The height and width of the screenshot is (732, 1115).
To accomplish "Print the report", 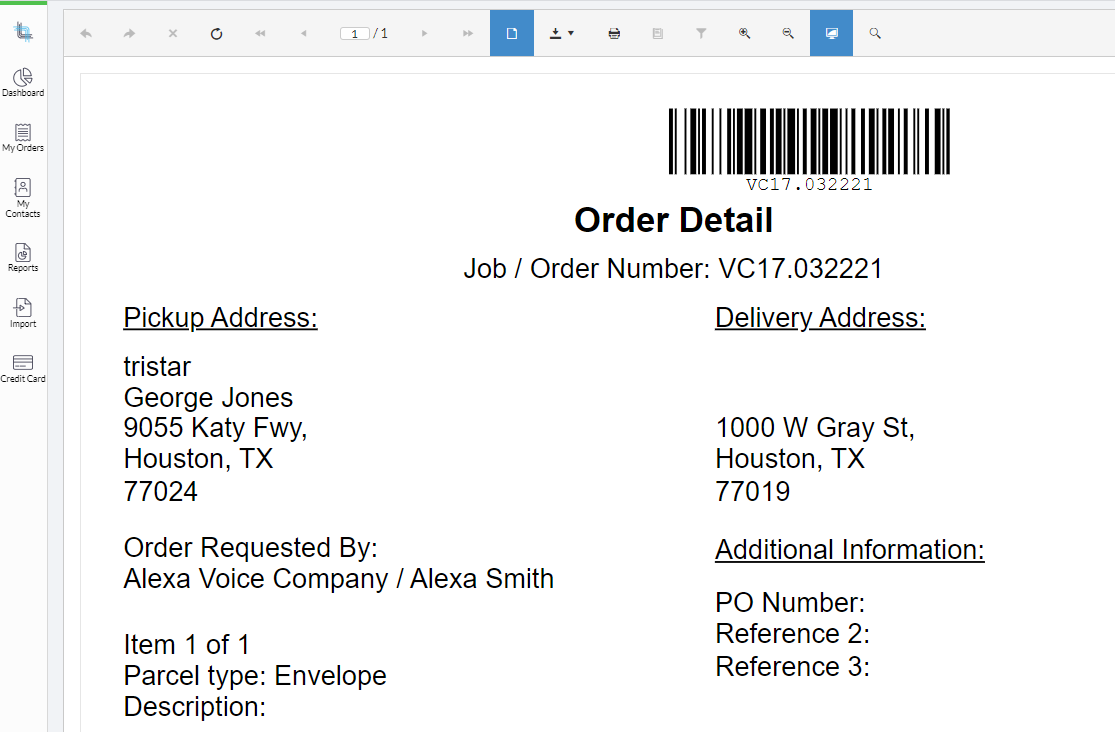I will coord(614,33).
